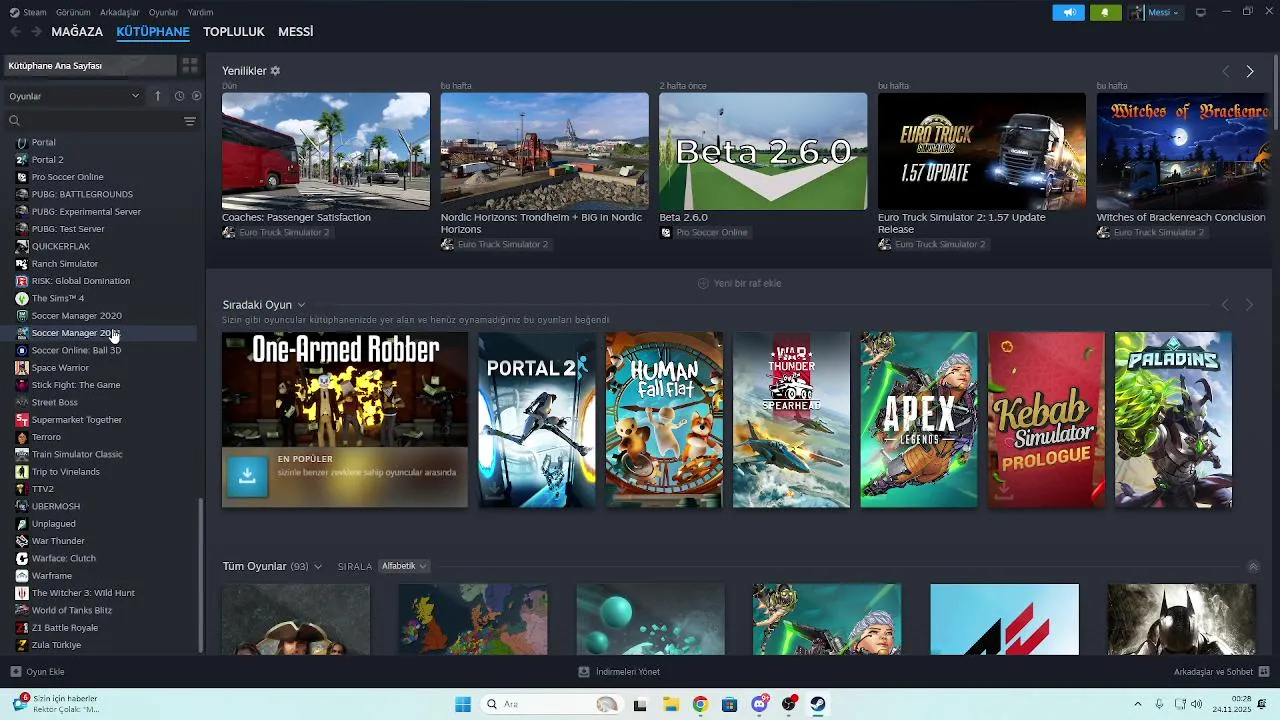
Task: Open Discord from taskbar
Action: coord(759,704)
